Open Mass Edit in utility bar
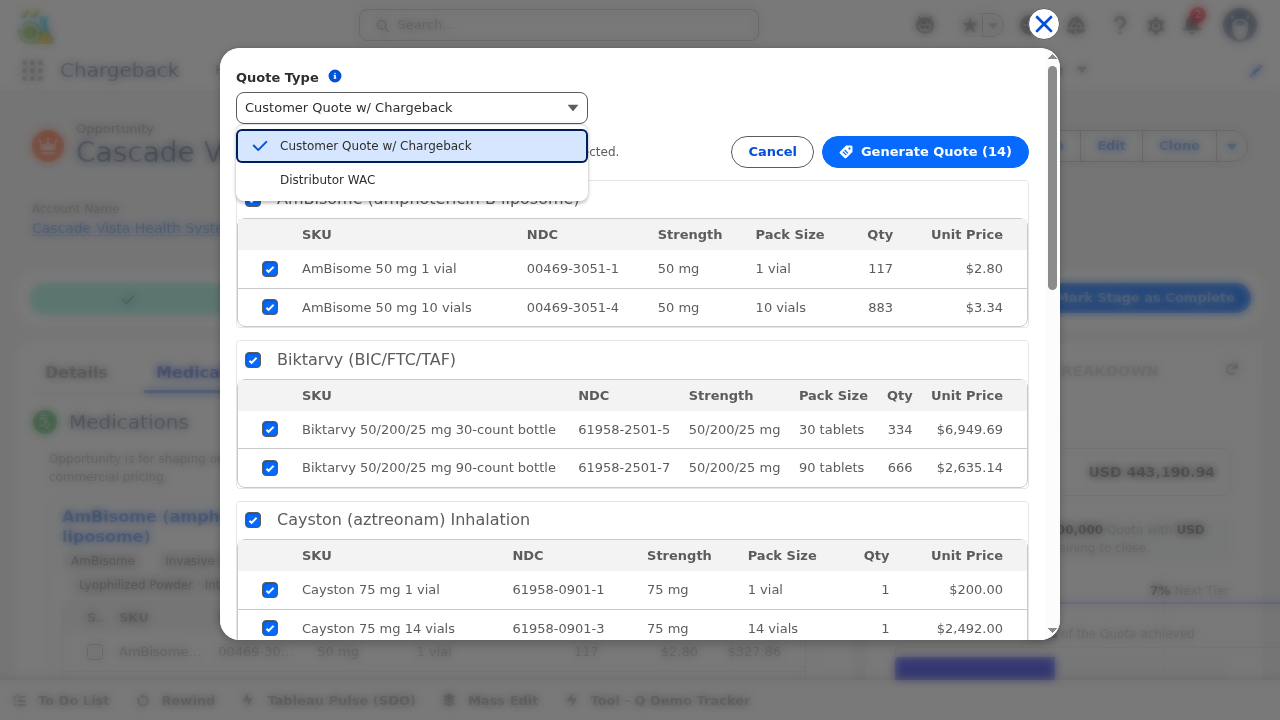 tap(490, 700)
